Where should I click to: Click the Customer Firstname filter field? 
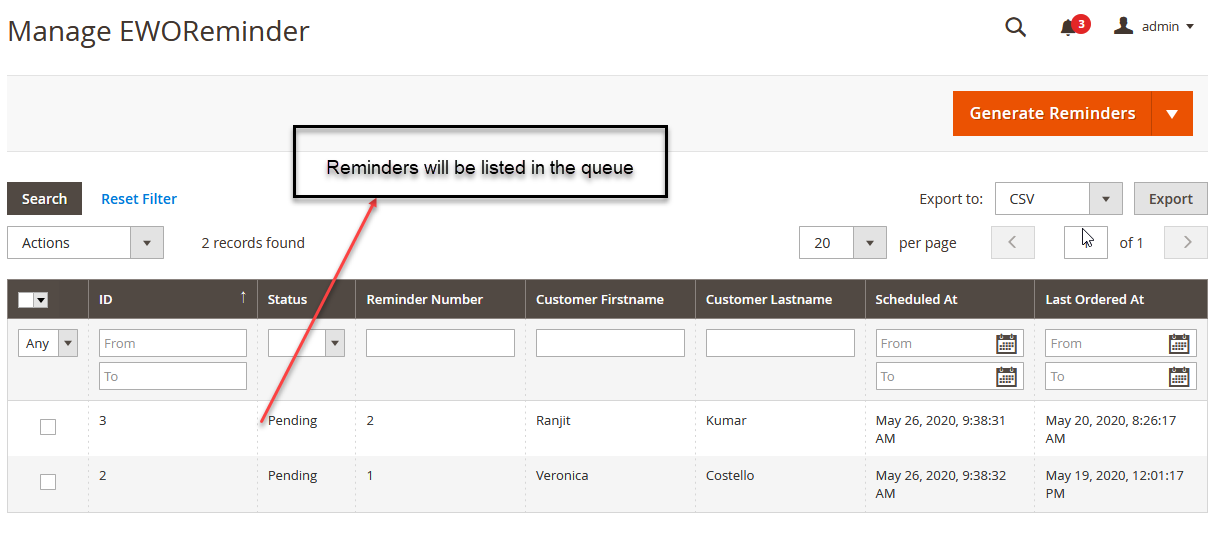click(610, 343)
